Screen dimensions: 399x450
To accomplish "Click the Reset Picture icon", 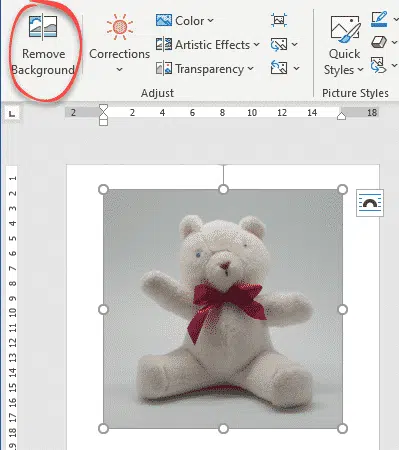I will [279, 68].
